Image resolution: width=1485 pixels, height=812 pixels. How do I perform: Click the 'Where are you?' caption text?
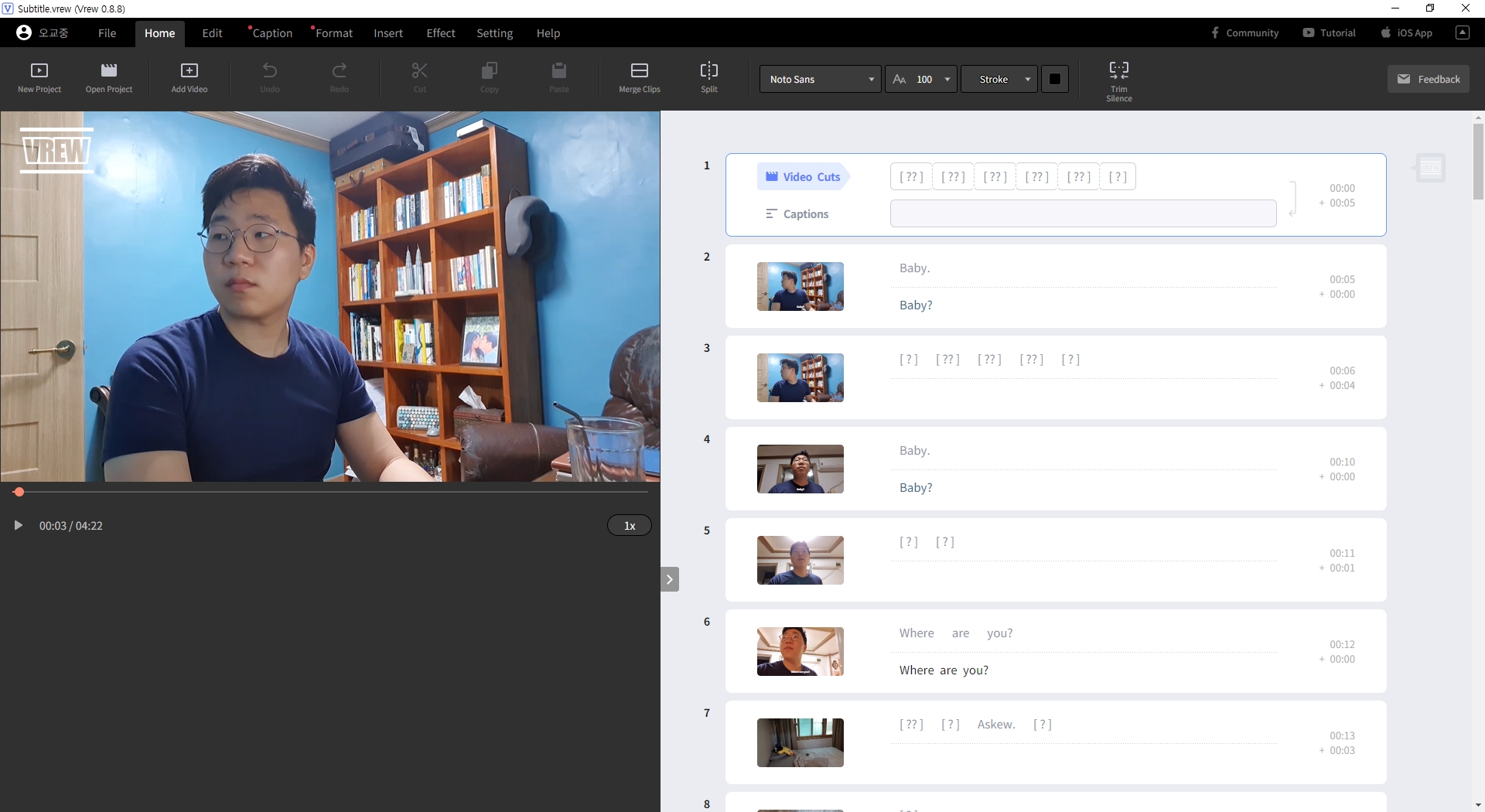coord(944,670)
